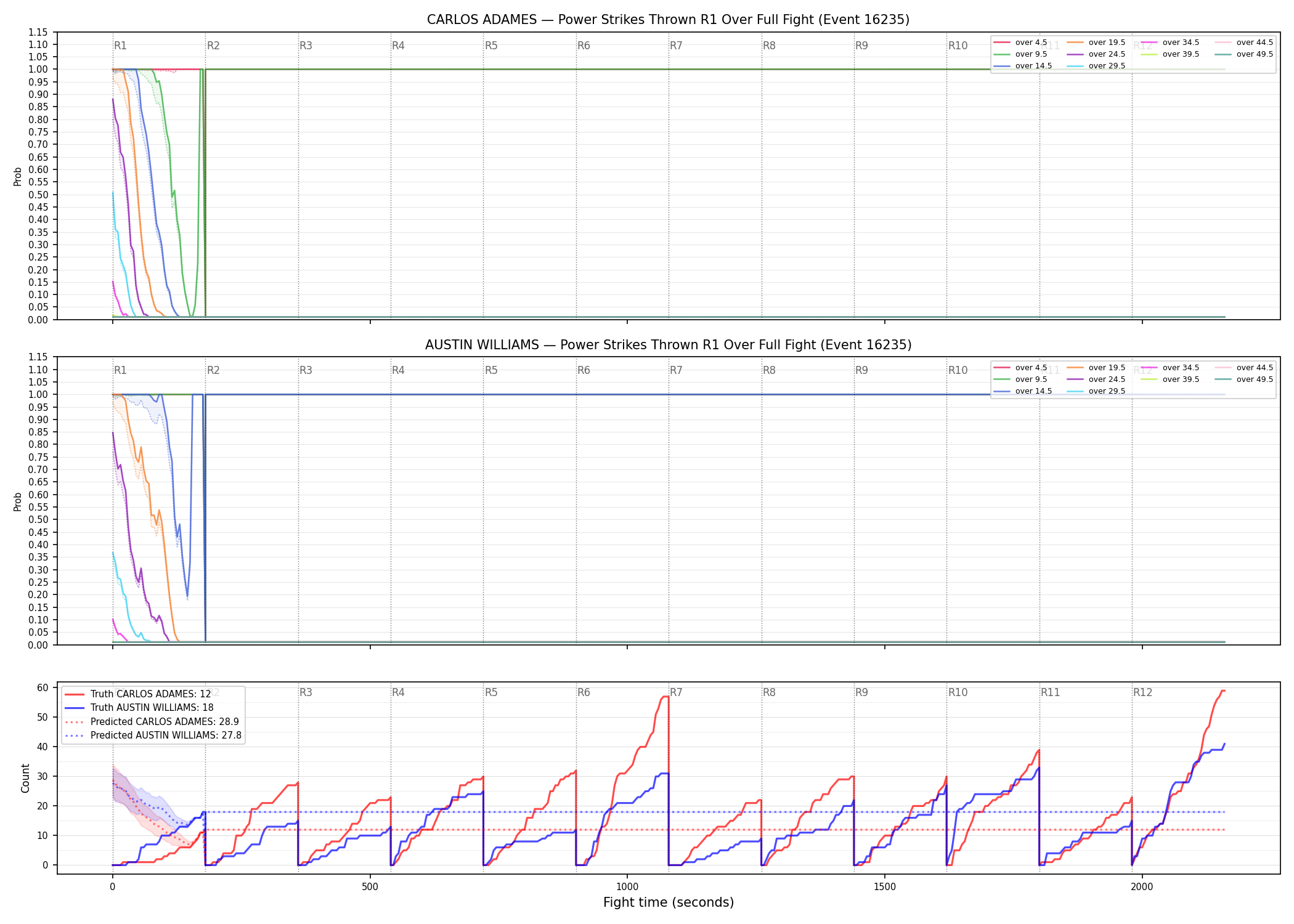Viewport: 1294px width, 924px height.
Task: Select 'over 29.5' in Austin Williams legend
Action: 1096,391
